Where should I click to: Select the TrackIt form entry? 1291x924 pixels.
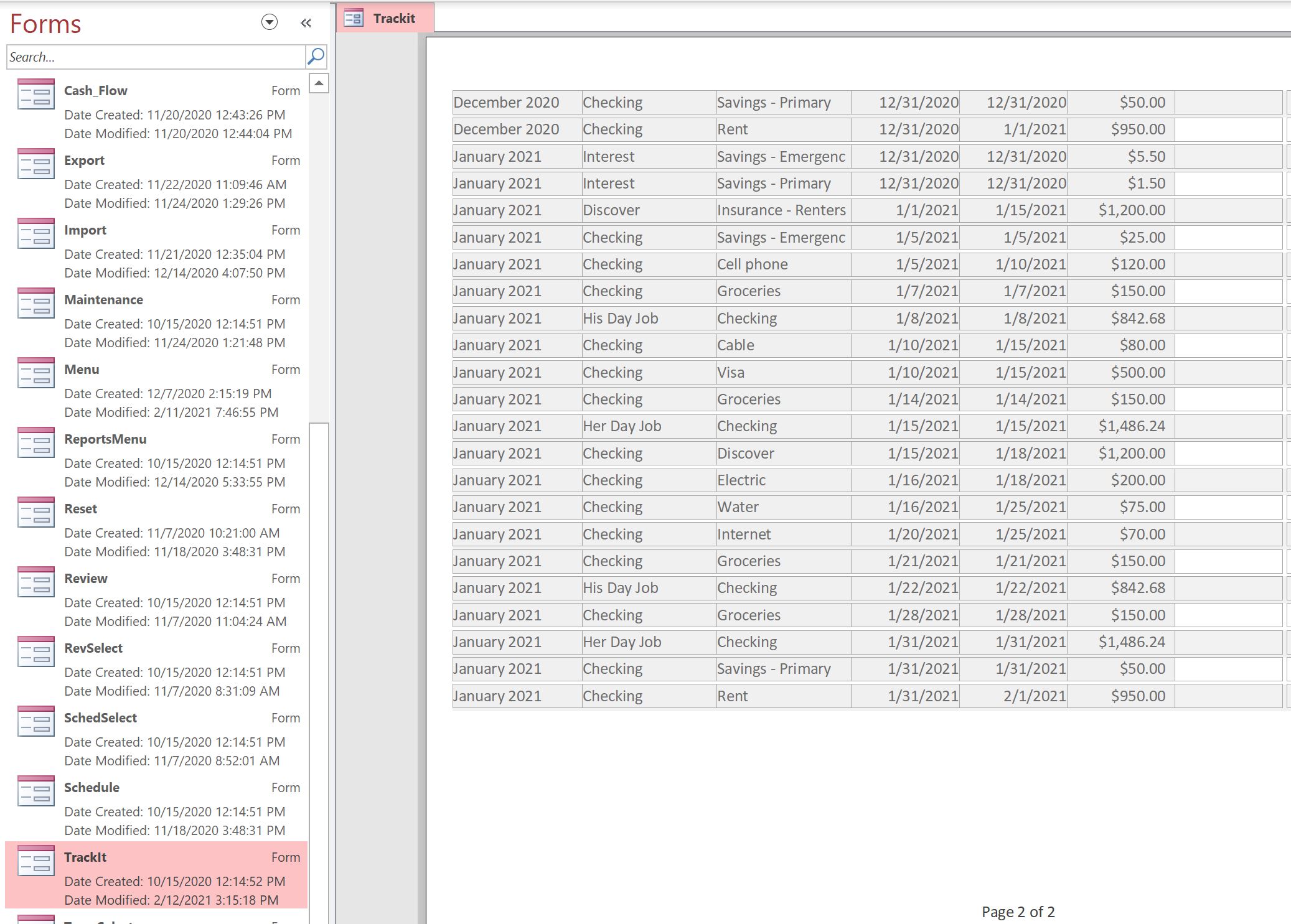pos(156,874)
